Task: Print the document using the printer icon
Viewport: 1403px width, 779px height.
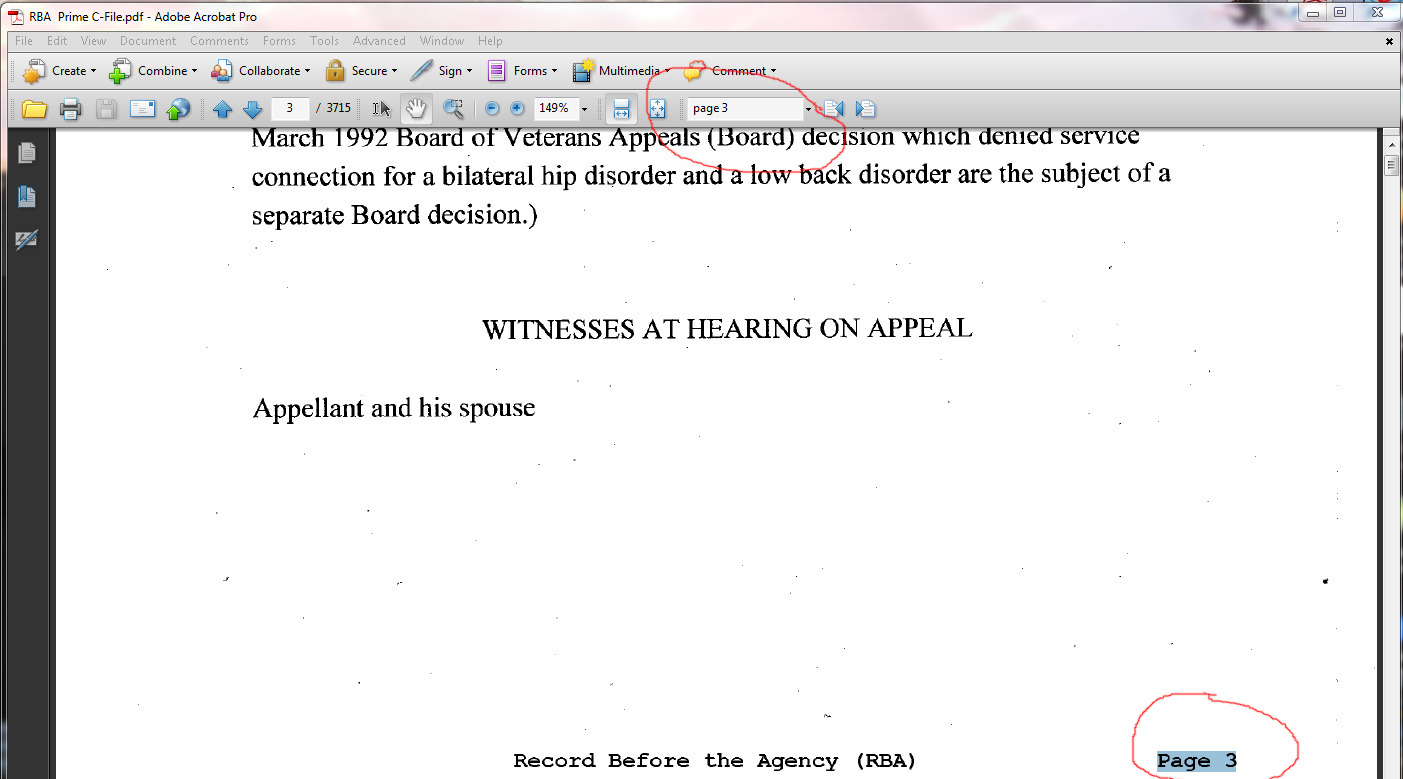Action: [x=70, y=109]
